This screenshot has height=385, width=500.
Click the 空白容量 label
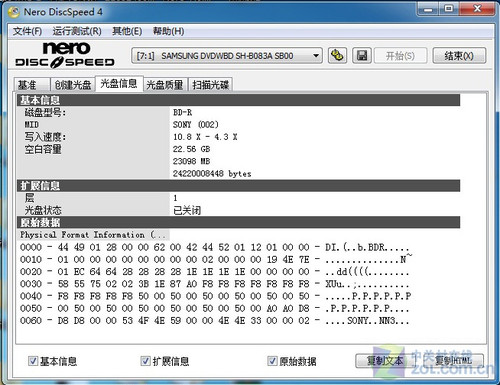tap(43, 149)
